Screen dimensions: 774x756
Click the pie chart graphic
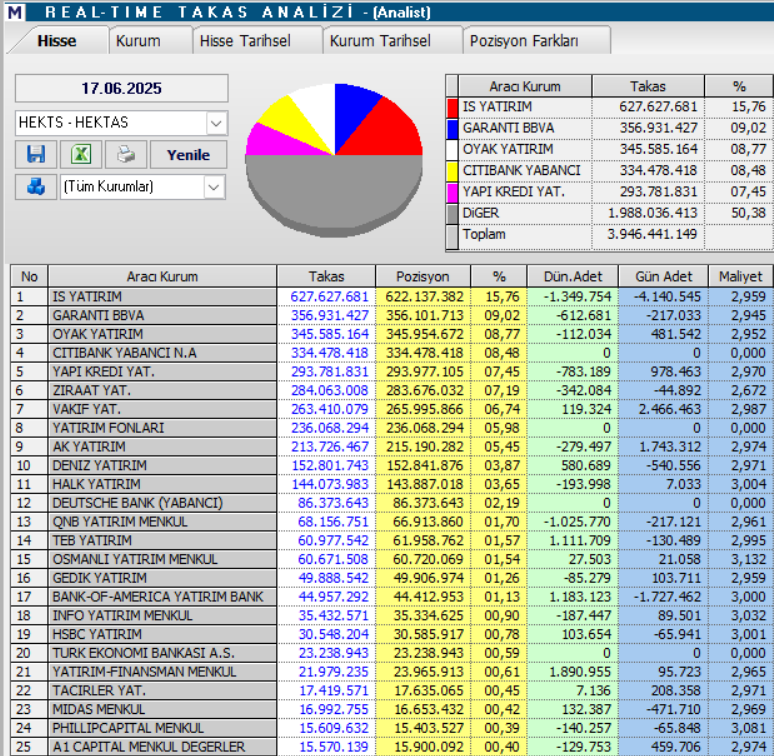point(334,159)
